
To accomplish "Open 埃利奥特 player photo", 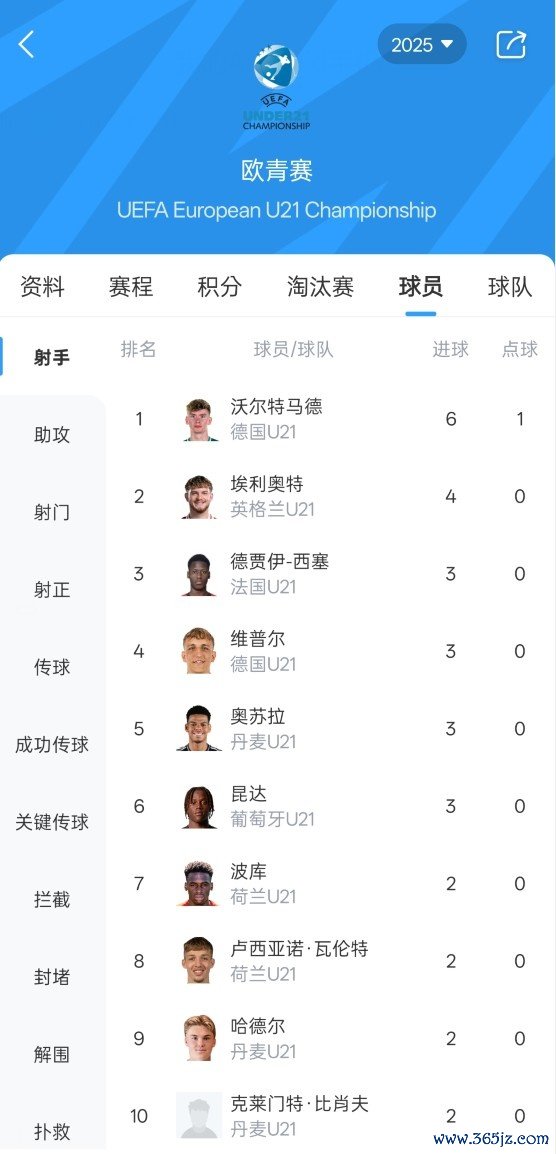I will (x=199, y=497).
